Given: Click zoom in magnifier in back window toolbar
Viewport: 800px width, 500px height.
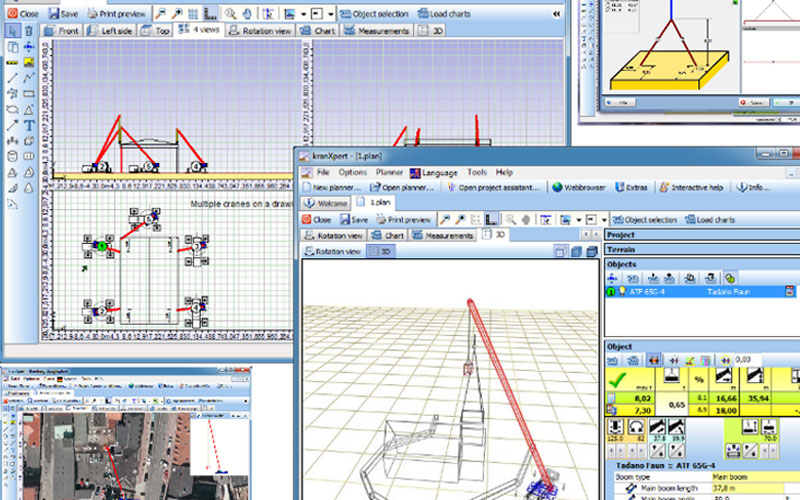Looking at the screenshot, I should pos(177,13).
